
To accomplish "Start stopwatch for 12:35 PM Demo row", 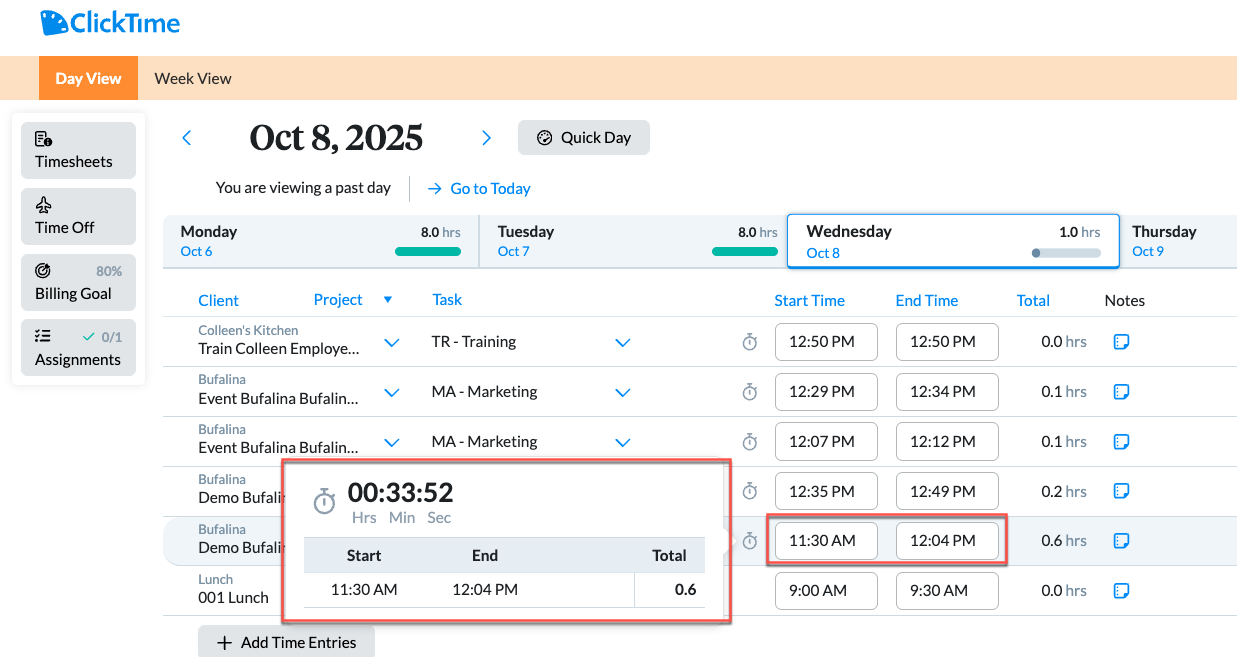I will [x=750, y=491].
